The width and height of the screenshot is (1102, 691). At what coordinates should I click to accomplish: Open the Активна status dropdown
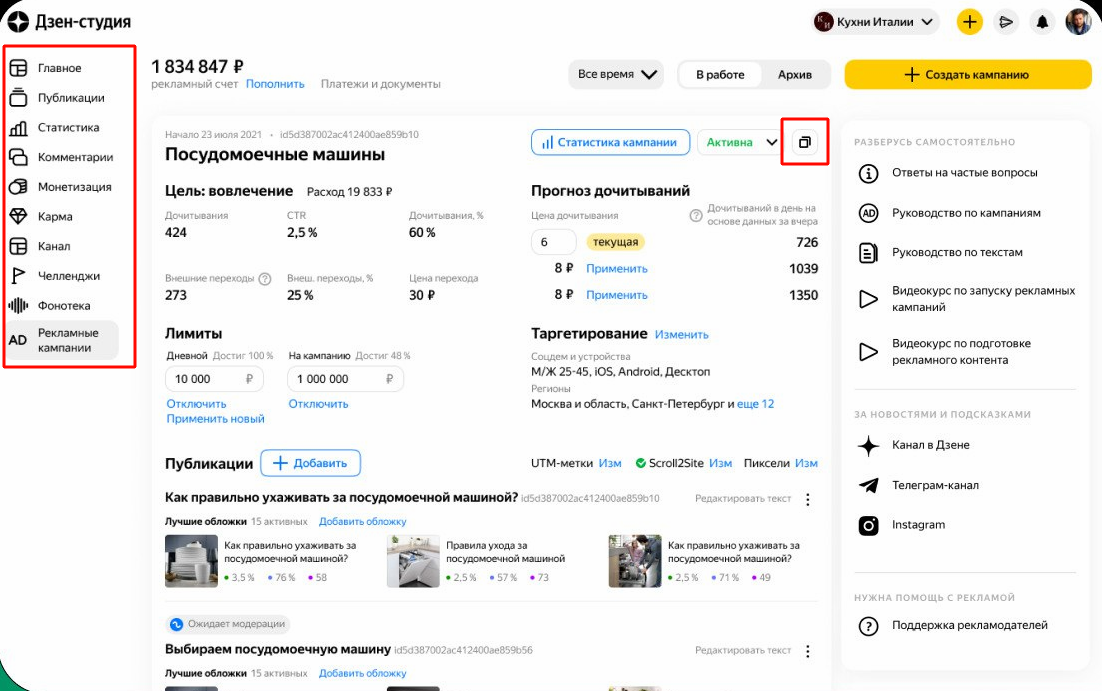click(x=739, y=142)
